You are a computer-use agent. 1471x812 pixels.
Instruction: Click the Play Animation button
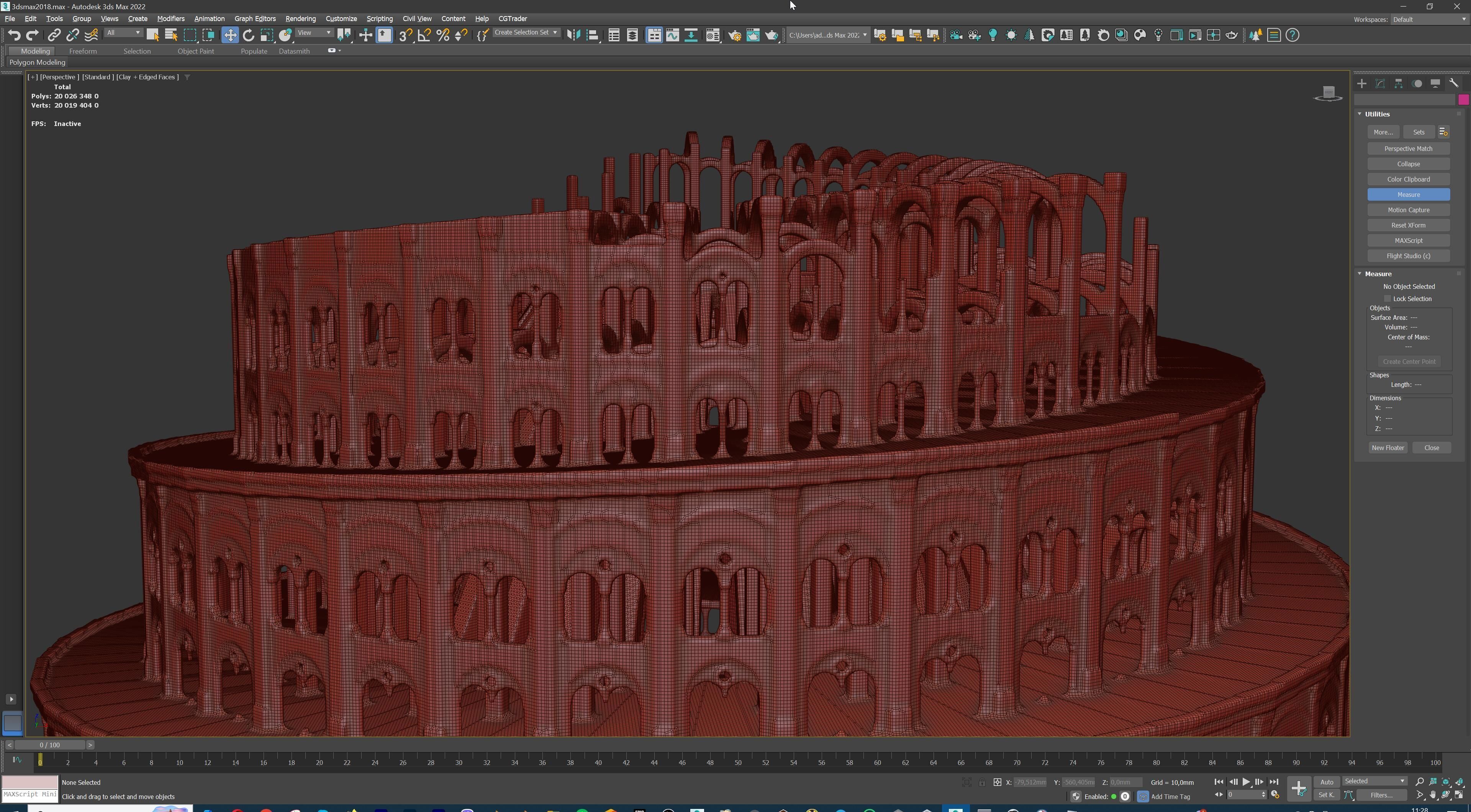point(1246,782)
